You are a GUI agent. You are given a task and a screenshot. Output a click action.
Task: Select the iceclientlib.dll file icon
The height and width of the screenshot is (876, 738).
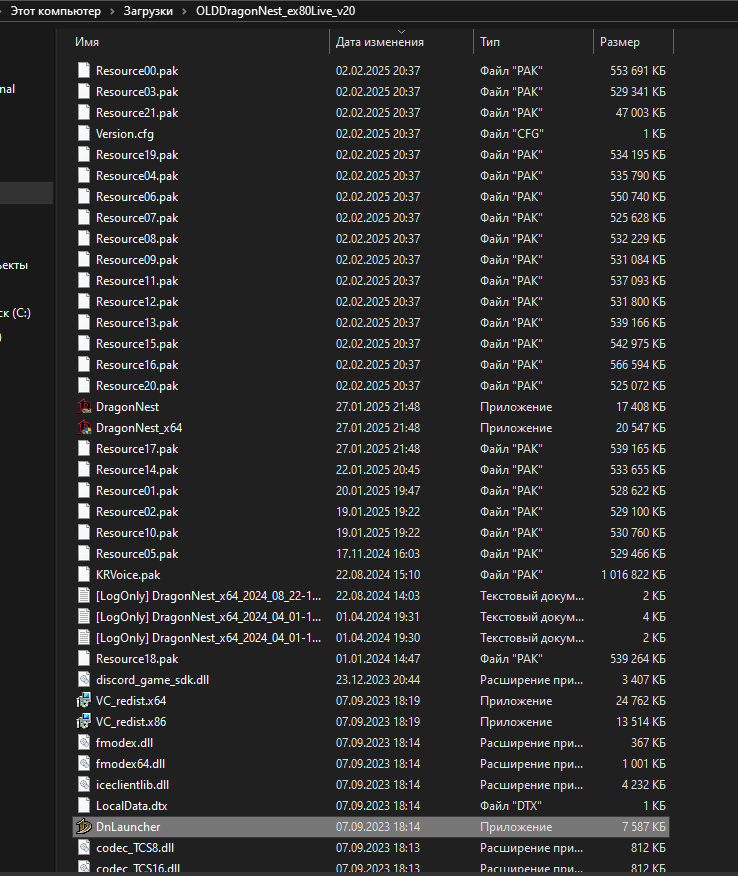point(84,785)
